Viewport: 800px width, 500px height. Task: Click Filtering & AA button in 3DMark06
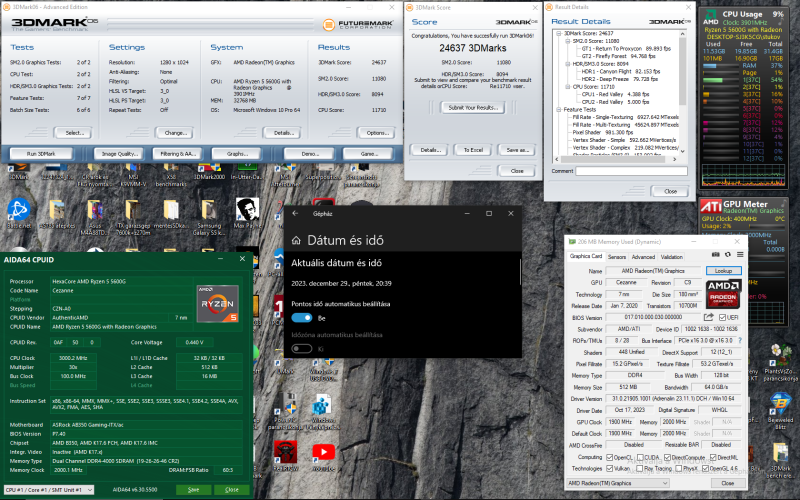tap(178, 154)
